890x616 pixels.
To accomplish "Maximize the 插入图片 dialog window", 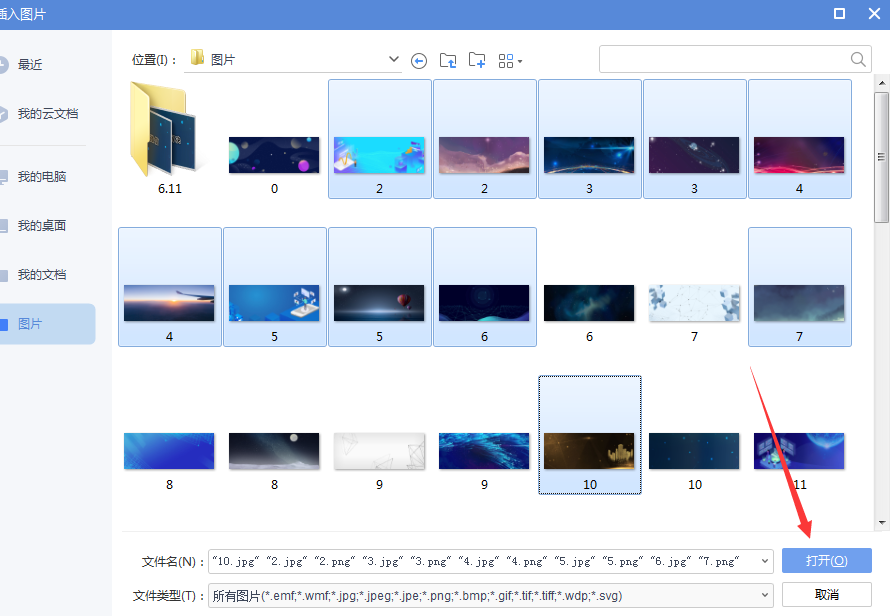I will (x=839, y=14).
